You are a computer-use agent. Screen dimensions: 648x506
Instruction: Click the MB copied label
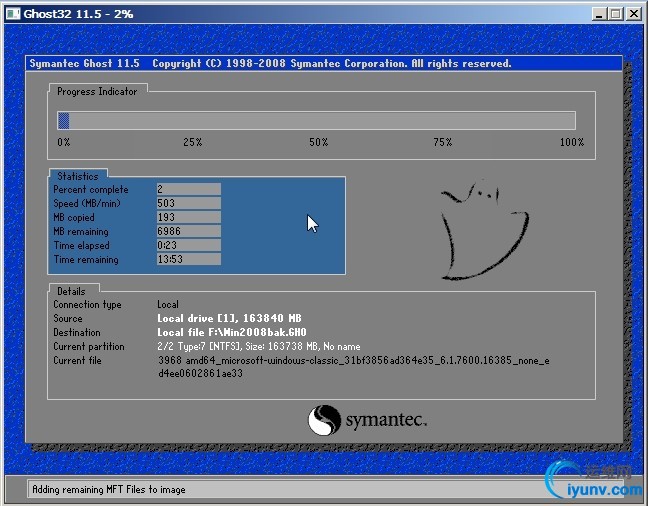coord(74,217)
